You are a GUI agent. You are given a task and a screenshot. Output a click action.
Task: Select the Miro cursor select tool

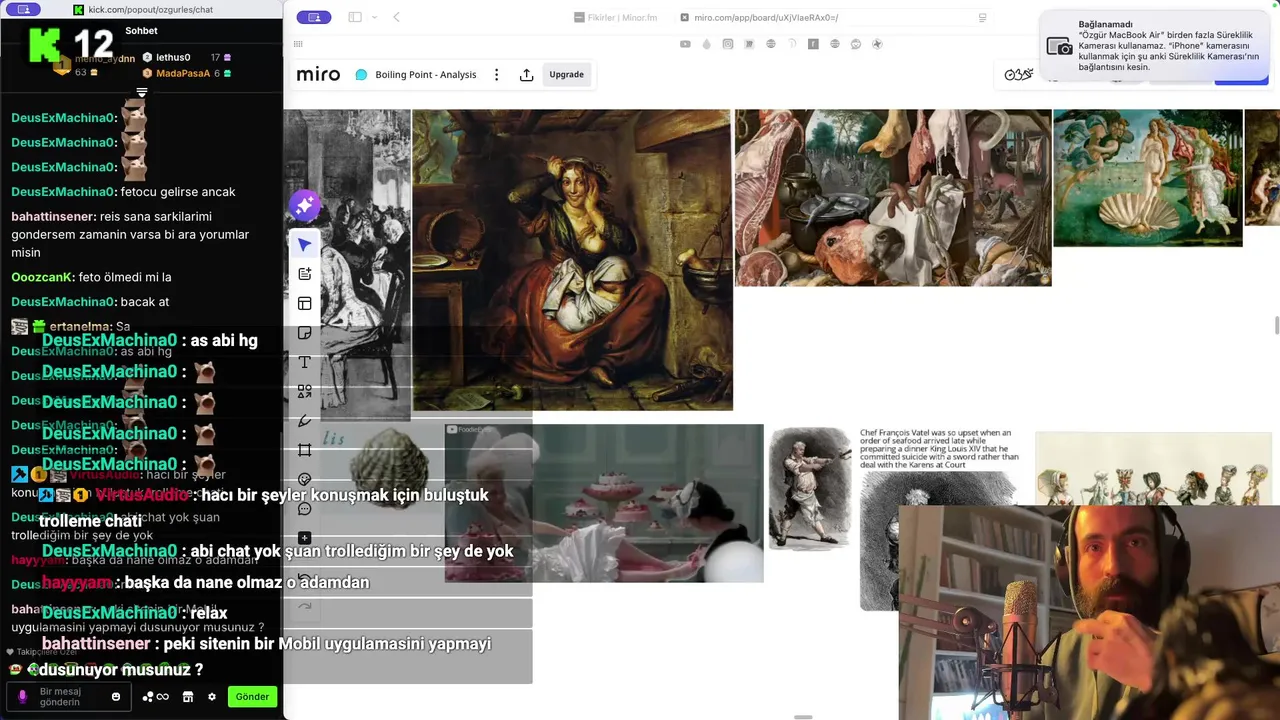coord(305,245)
